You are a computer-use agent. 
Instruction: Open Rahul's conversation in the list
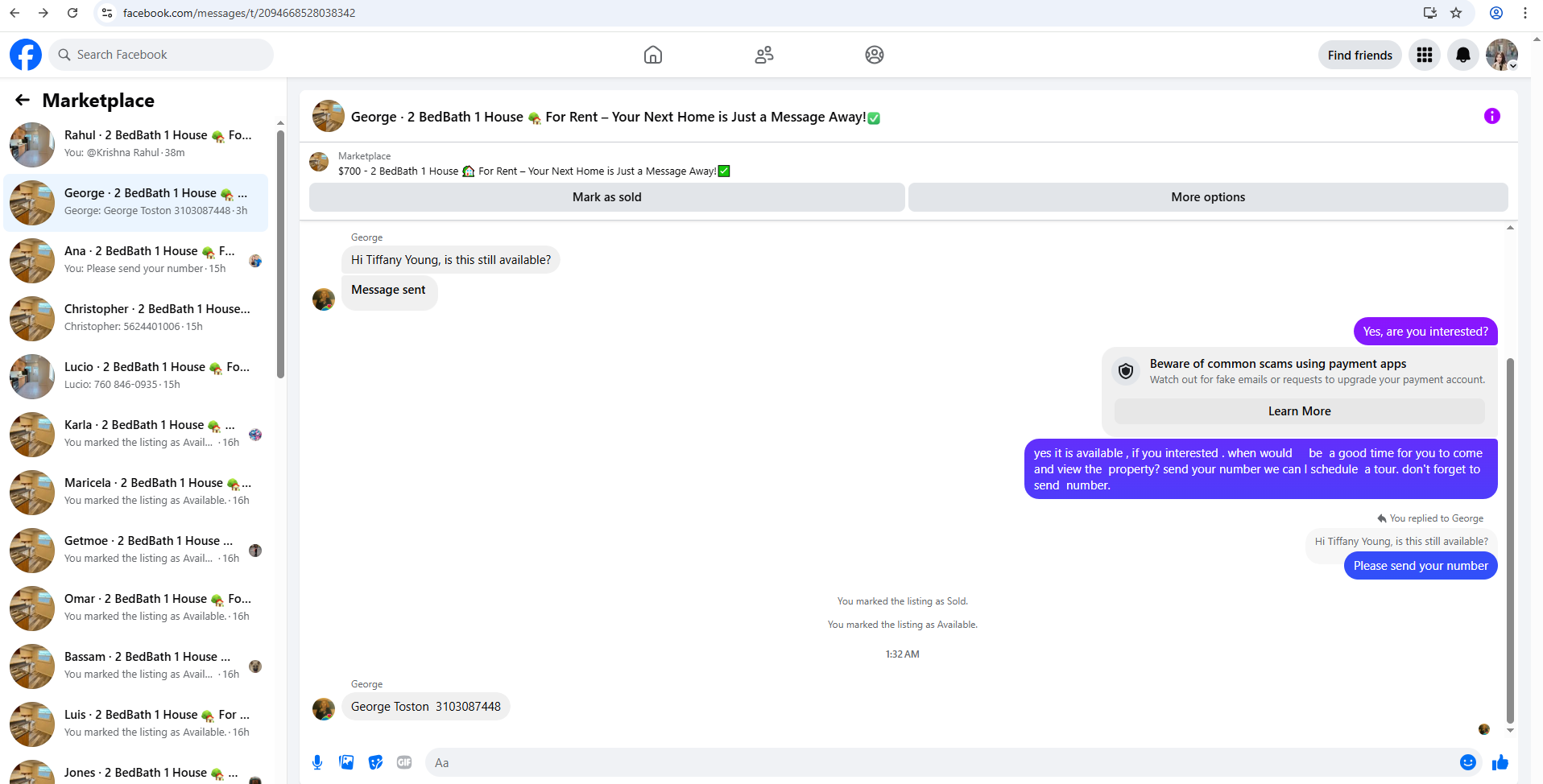pos(135,145)
